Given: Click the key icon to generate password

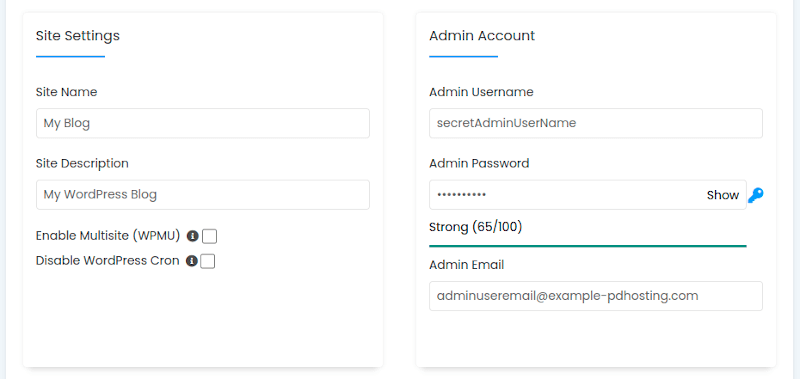Looking at the screenshot, I should pos(756,195).
